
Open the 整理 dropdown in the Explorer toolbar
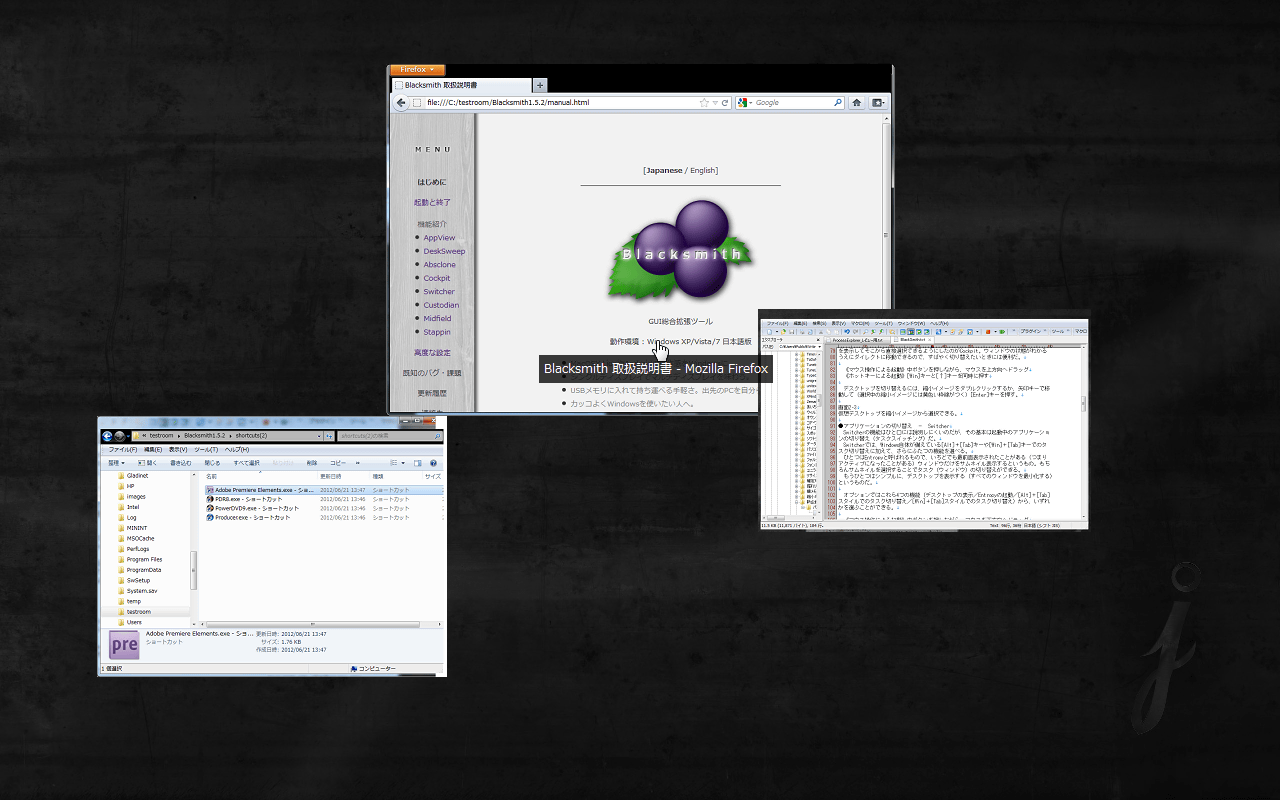click(x=115, y=463)
